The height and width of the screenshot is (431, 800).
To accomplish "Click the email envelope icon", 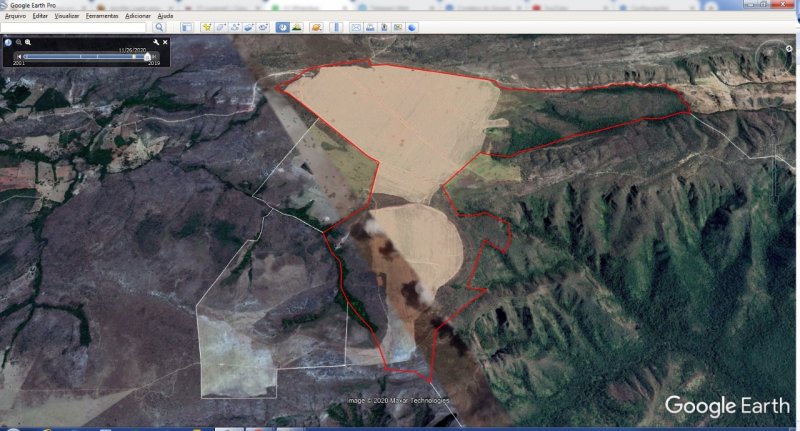I will 355,27.
